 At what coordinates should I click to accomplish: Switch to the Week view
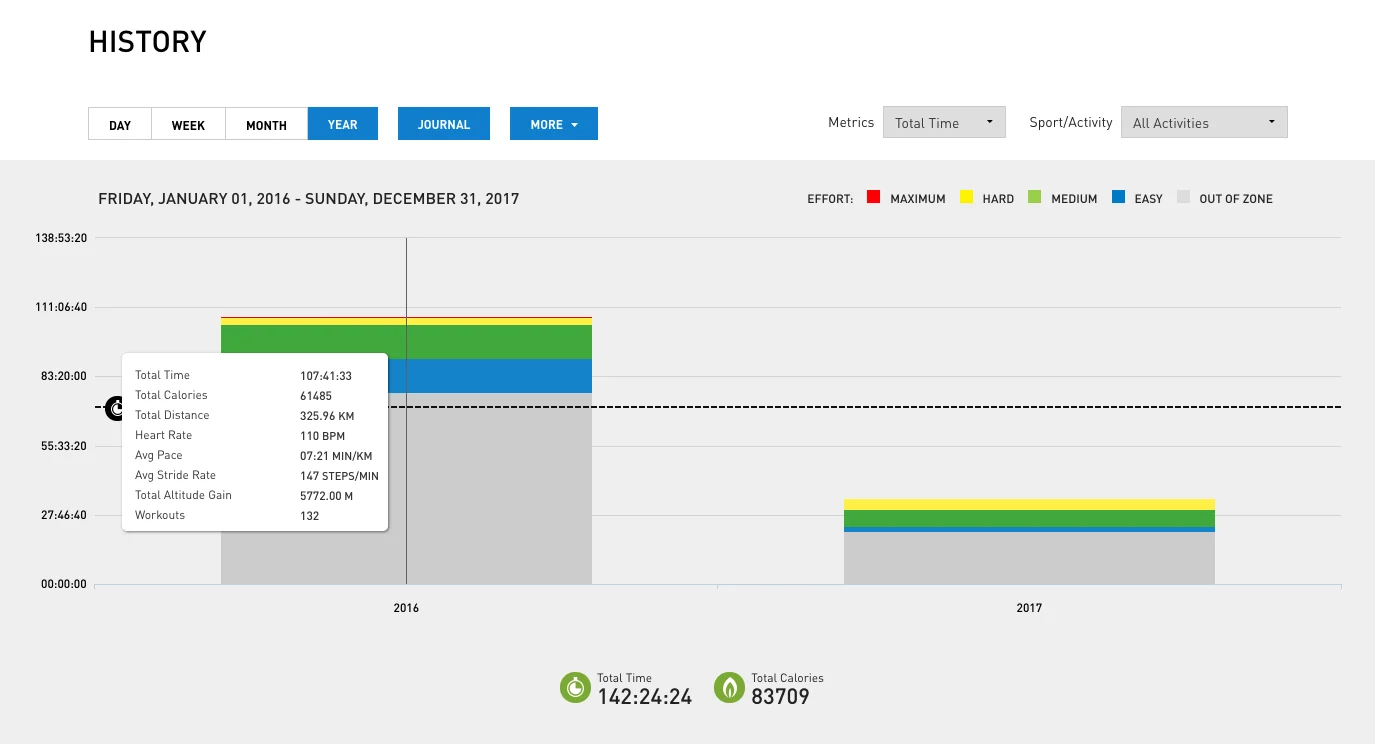188,124
